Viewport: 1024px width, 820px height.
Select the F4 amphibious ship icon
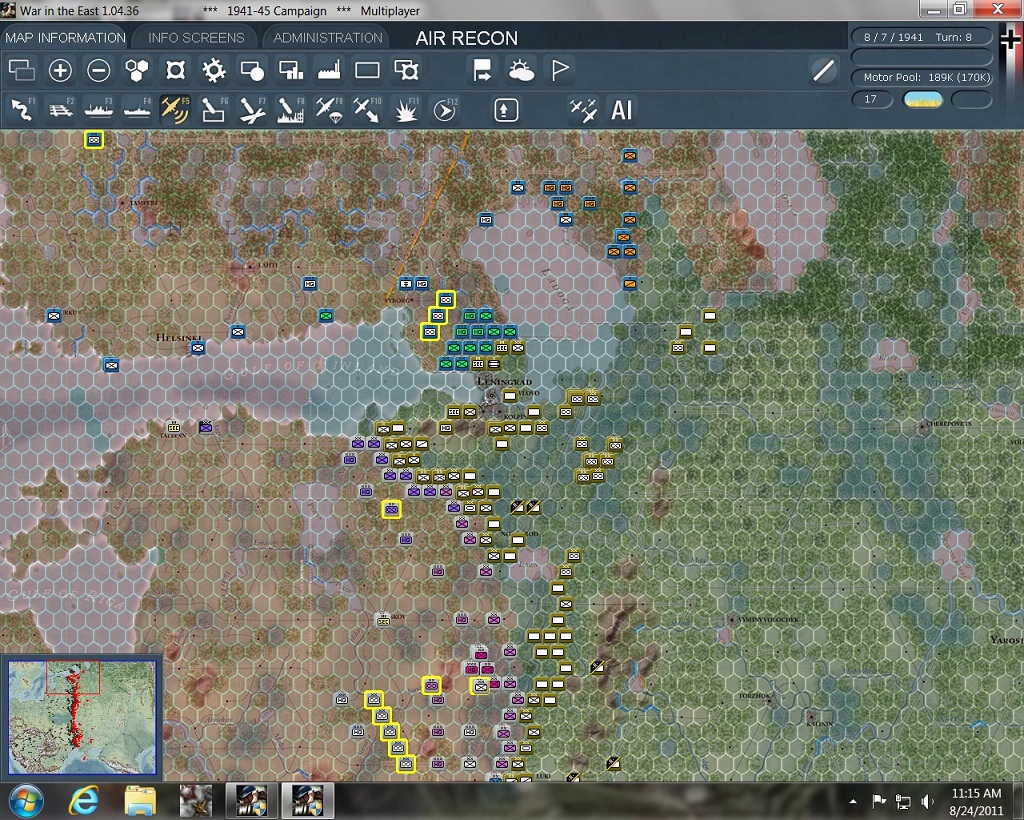point(137,110)
